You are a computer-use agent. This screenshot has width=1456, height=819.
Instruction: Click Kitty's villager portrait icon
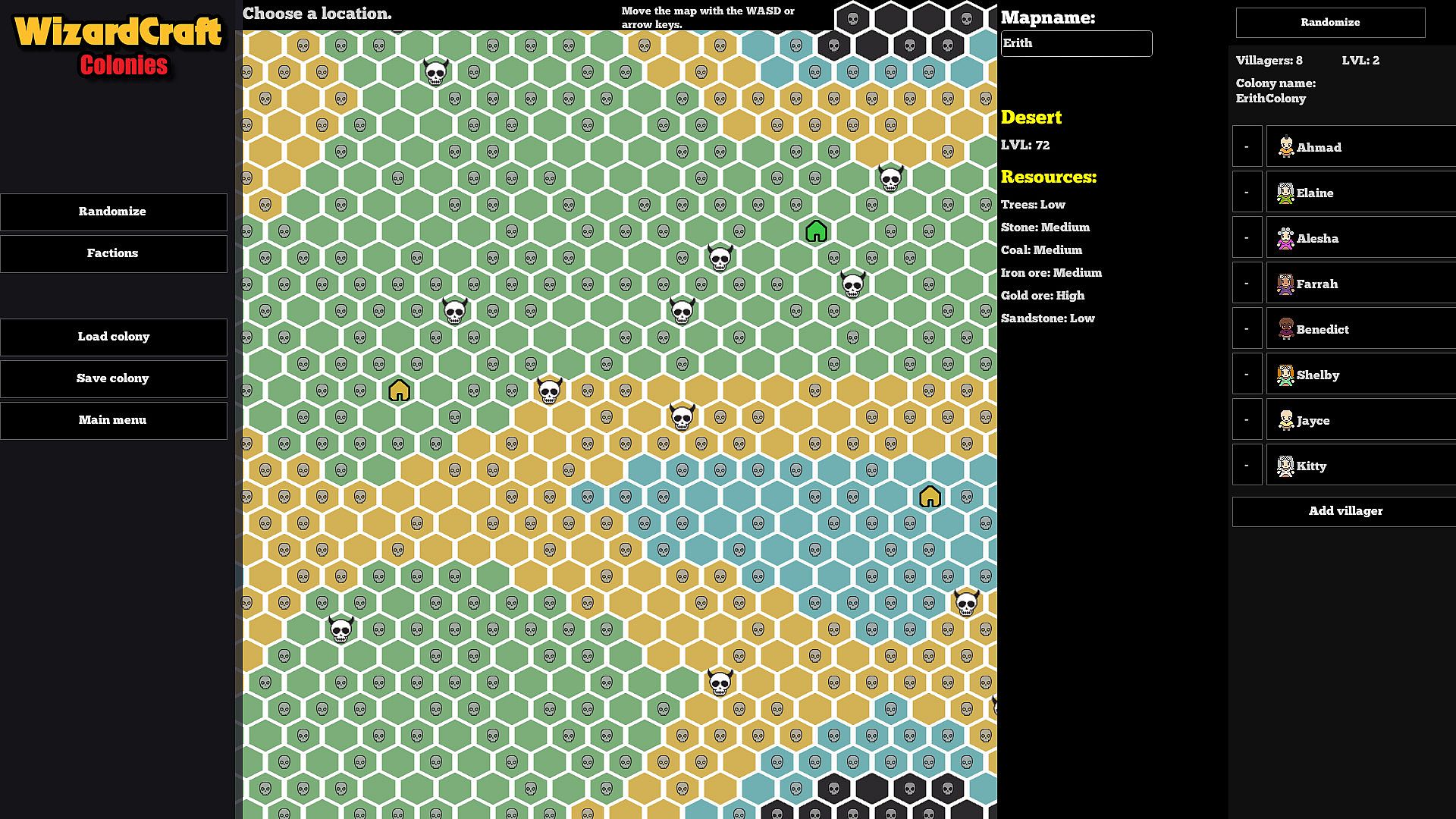pyautogui.click(x=1285, y=466)
